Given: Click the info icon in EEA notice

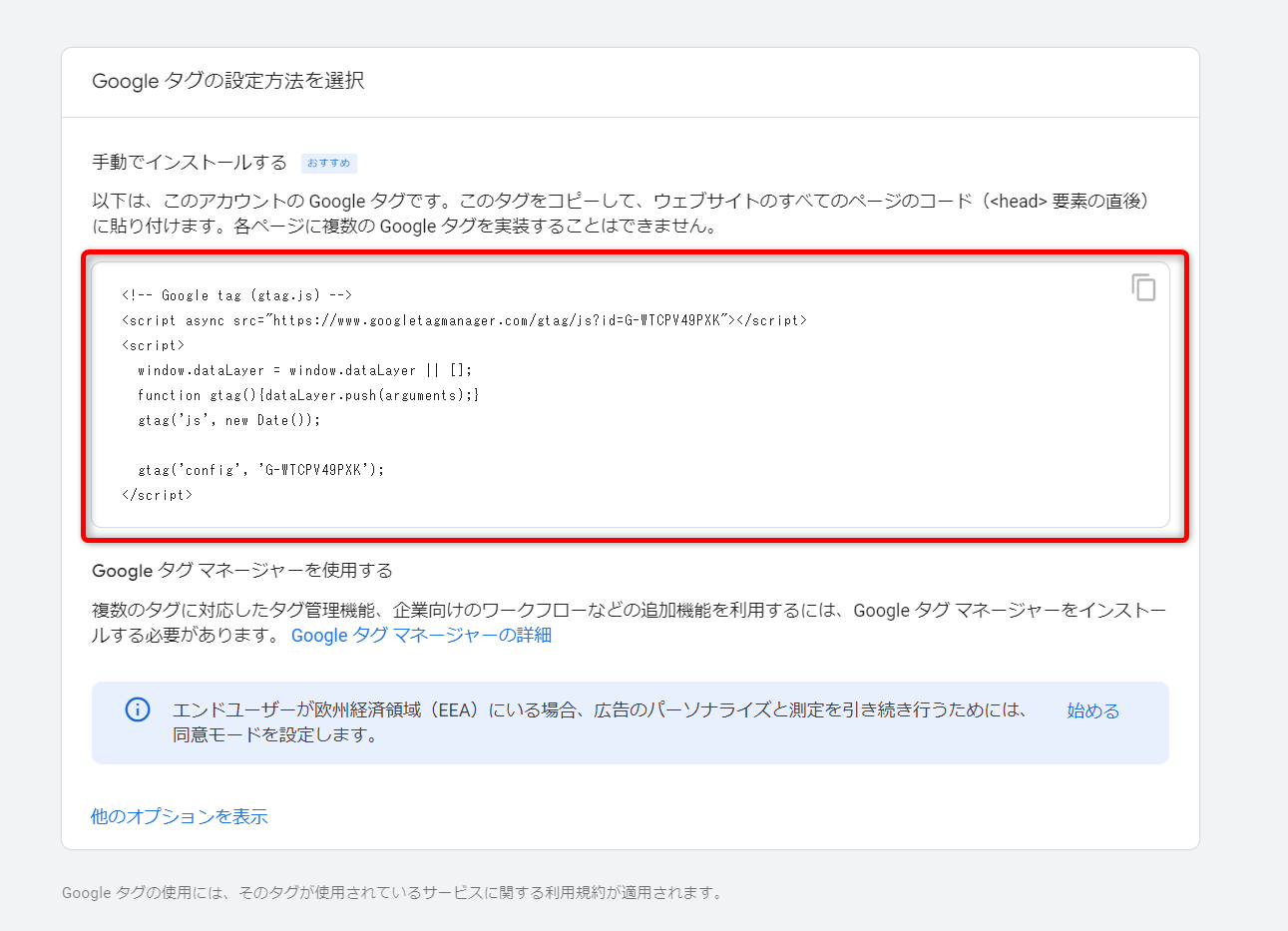Looking at the screenshot, I should 138,709.
